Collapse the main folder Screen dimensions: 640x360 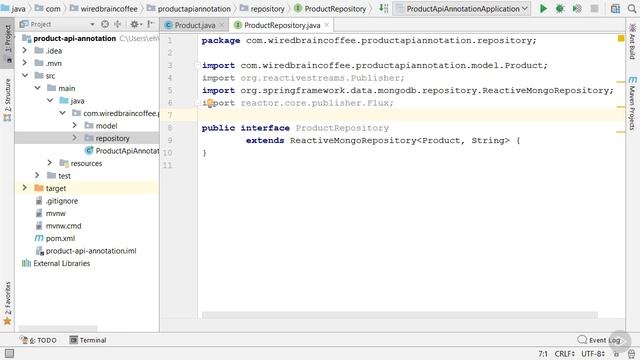click(x=37, y=88)
